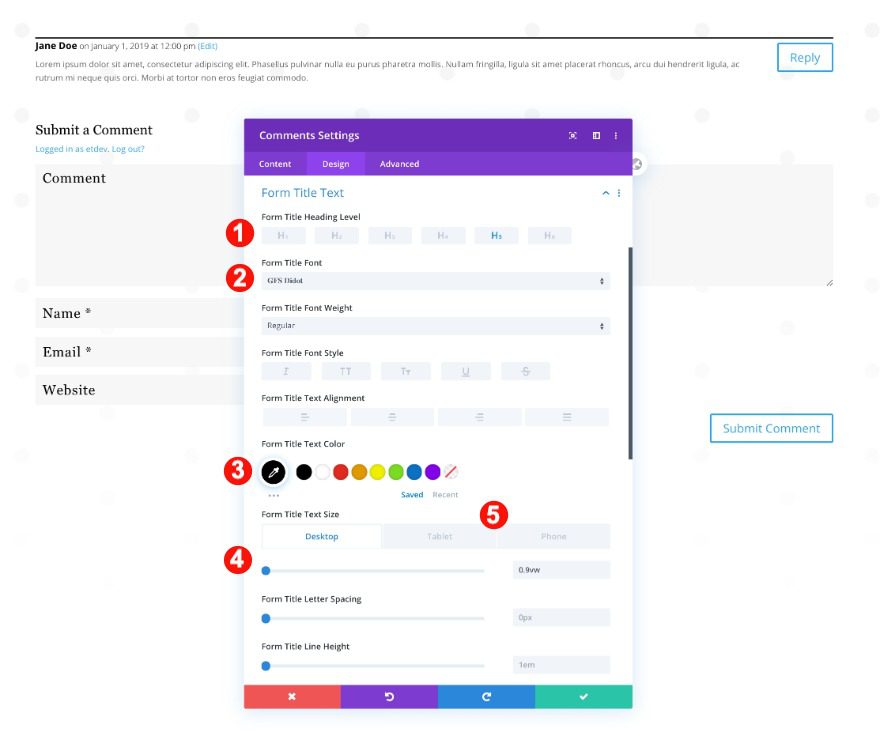Screen dimensions: 880x736
Task: Show Recent color palette
Action: 445,495
